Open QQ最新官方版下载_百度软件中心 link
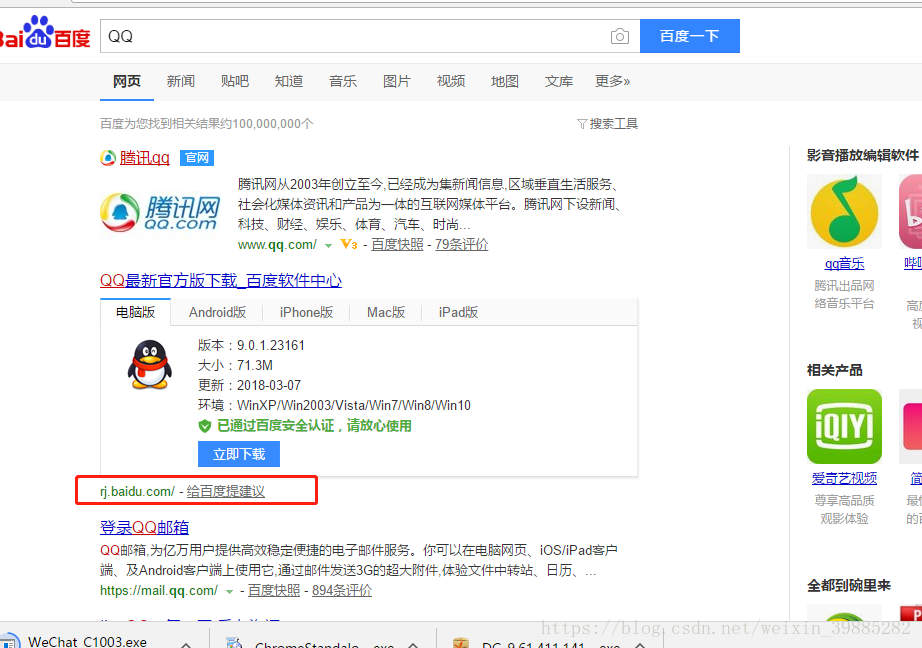 tap(221, 280)
